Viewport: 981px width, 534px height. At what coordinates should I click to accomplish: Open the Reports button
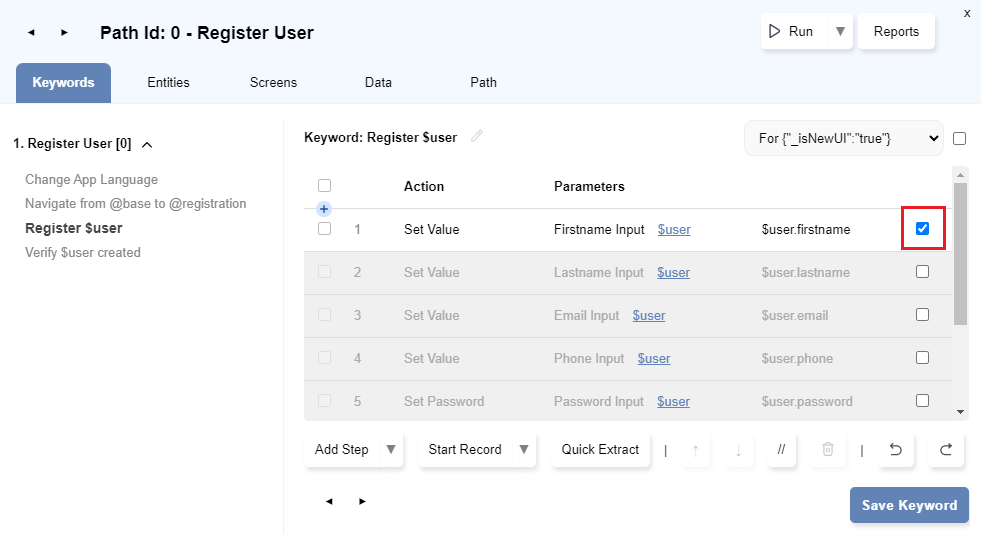tap(896, 31)
